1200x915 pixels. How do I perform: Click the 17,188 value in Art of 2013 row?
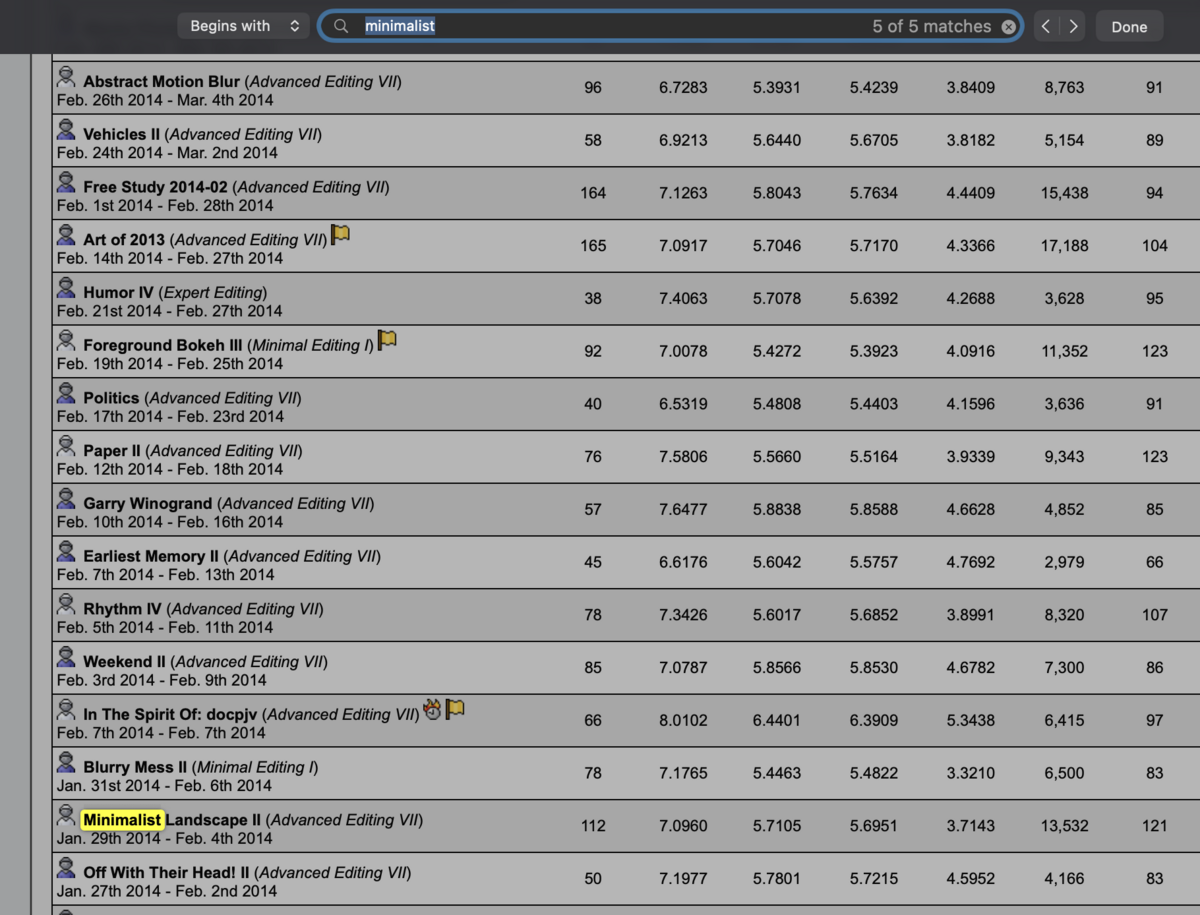click(x=1064, y=246)
